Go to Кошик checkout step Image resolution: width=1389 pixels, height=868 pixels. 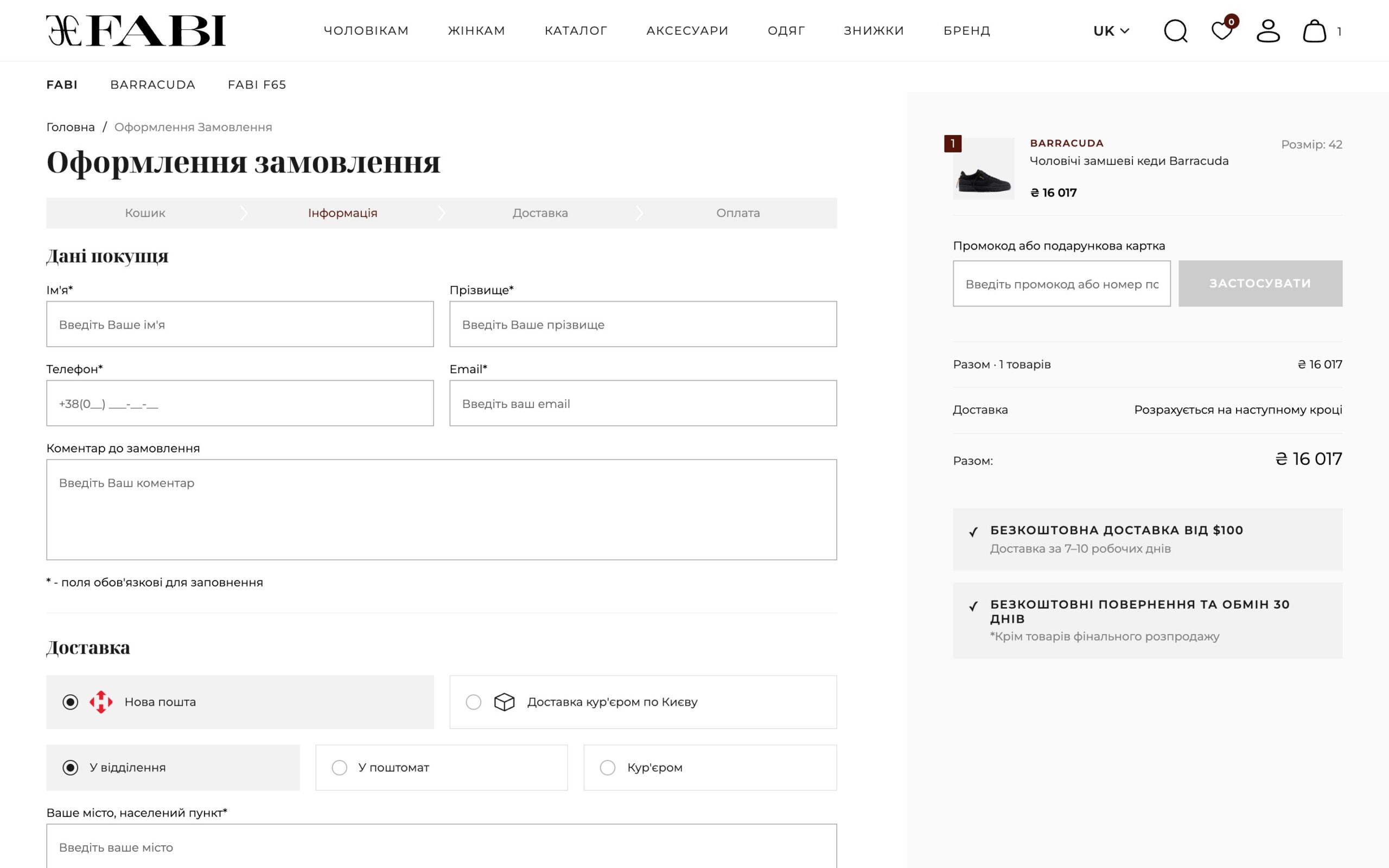coord(145,213)
